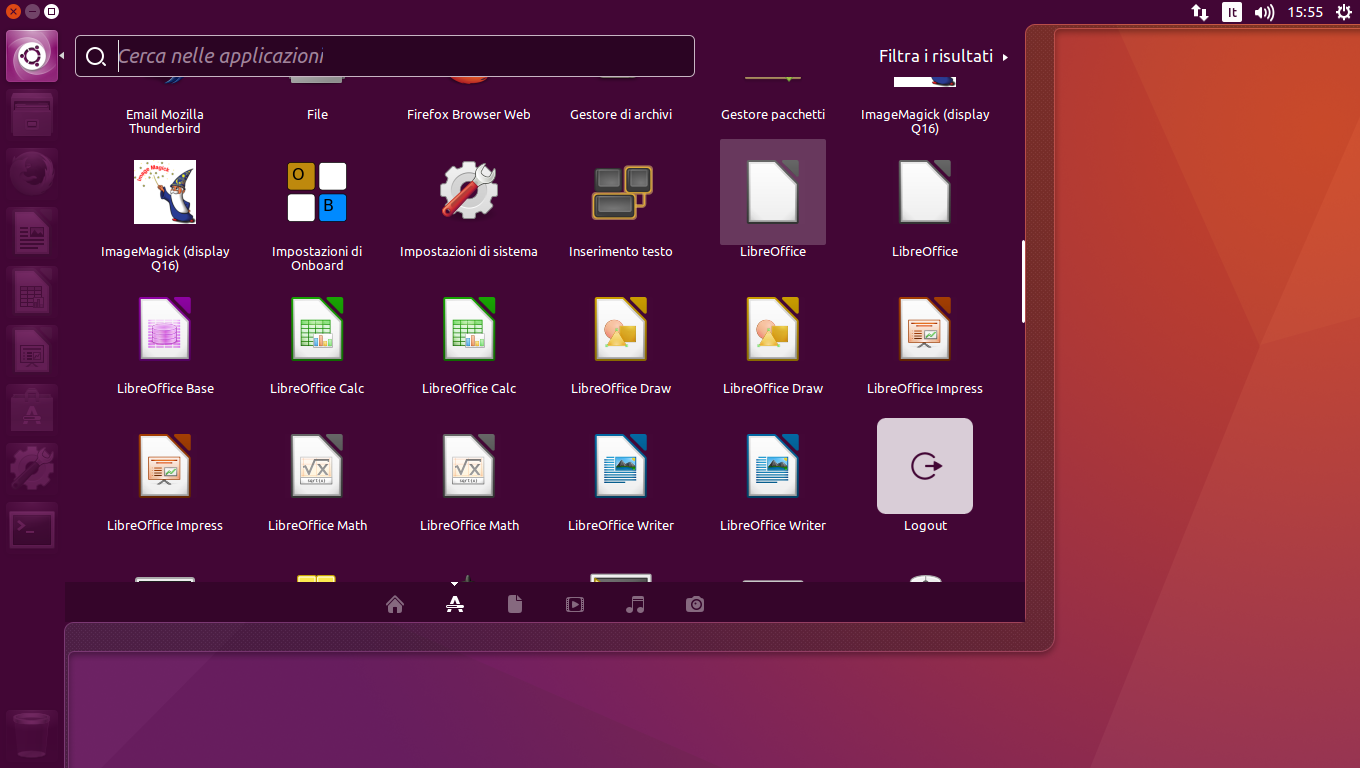Screen dimensions: 1360x768
Task: Open LibreOffice Calc from the launcher
Action: tap(32, 293)
